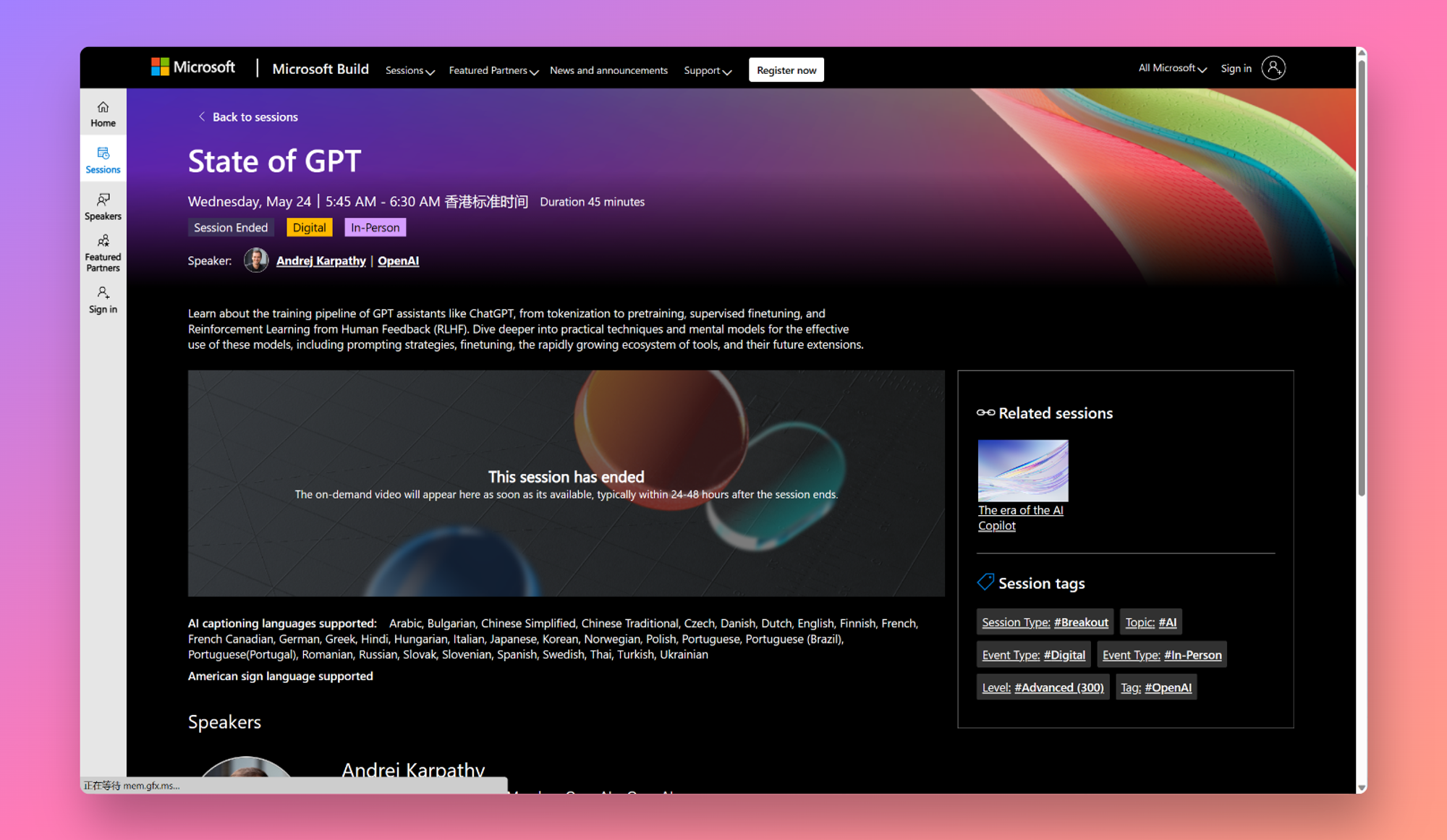Click Andrej Karpathy's small avatar photo
The width and height of the screenshot is (1447, 840).
coord(255,260)
